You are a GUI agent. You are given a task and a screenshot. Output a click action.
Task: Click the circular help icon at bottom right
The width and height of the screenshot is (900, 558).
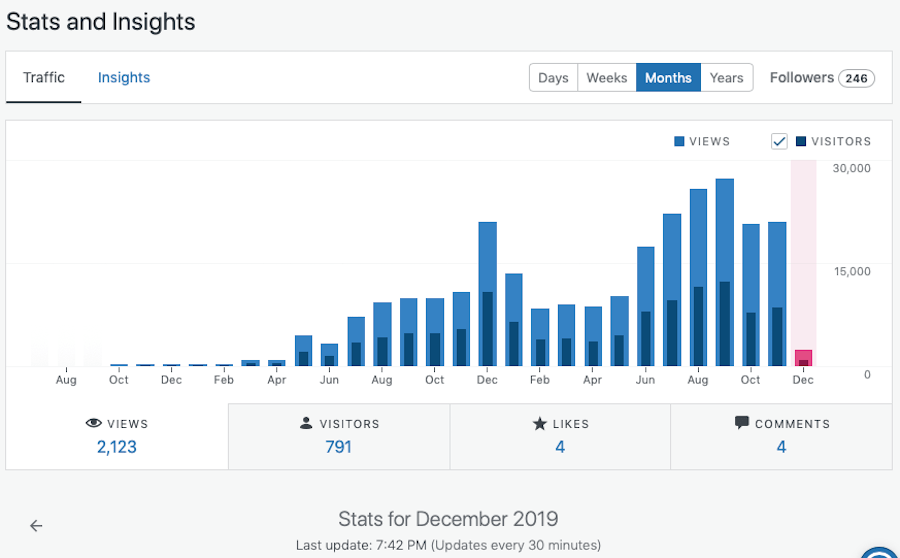[881, 552]
